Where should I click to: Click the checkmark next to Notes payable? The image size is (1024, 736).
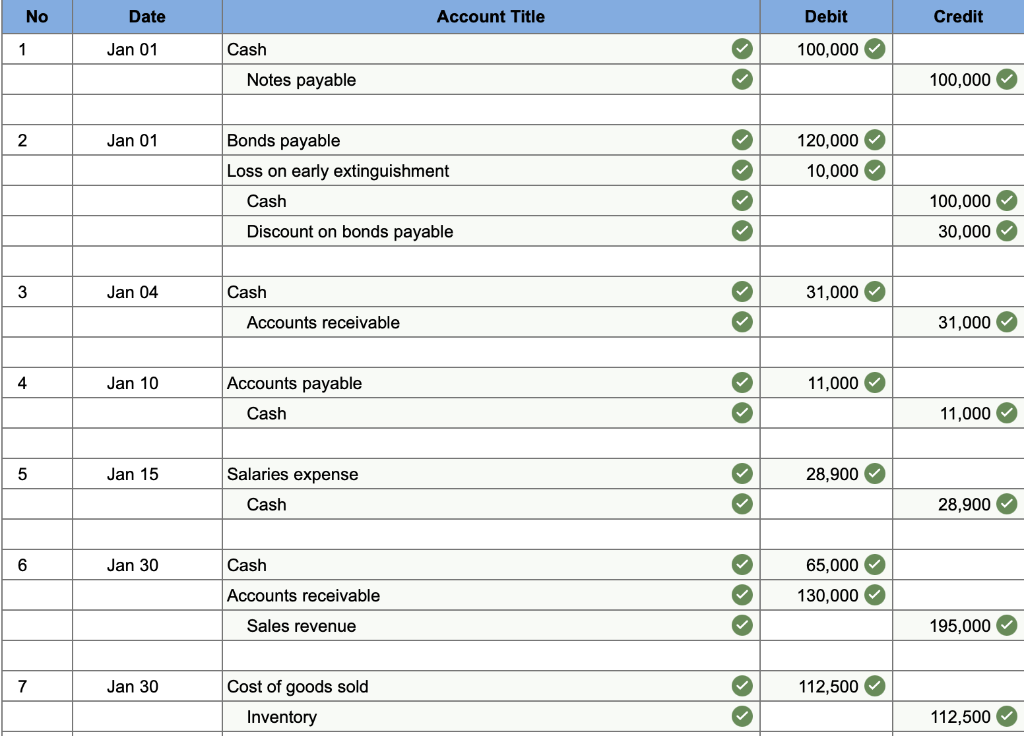tap(742, 80)
